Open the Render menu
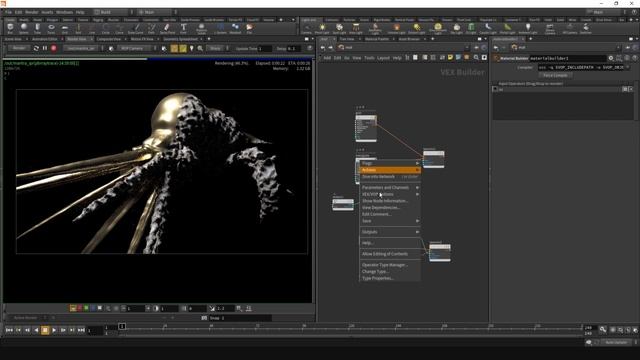The height and width of the screenshot is (360, 640). pyautogui.click(x=31, y=12)
